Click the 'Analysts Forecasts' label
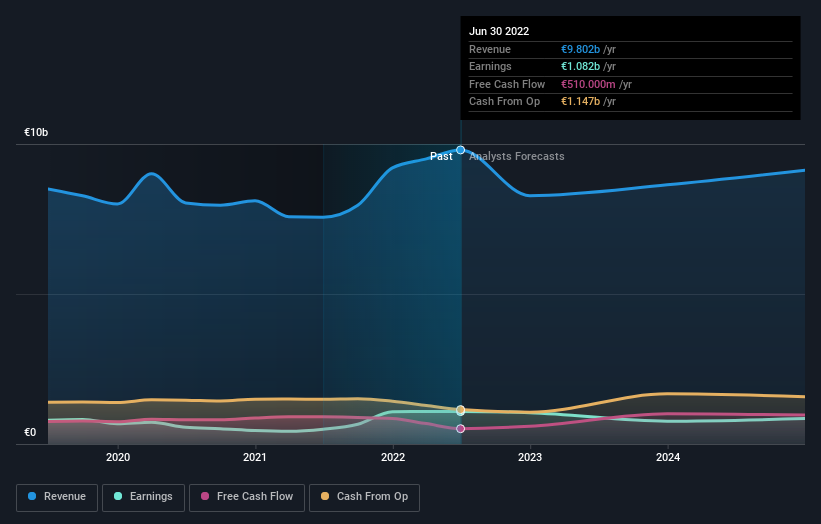 coord(517,157)
